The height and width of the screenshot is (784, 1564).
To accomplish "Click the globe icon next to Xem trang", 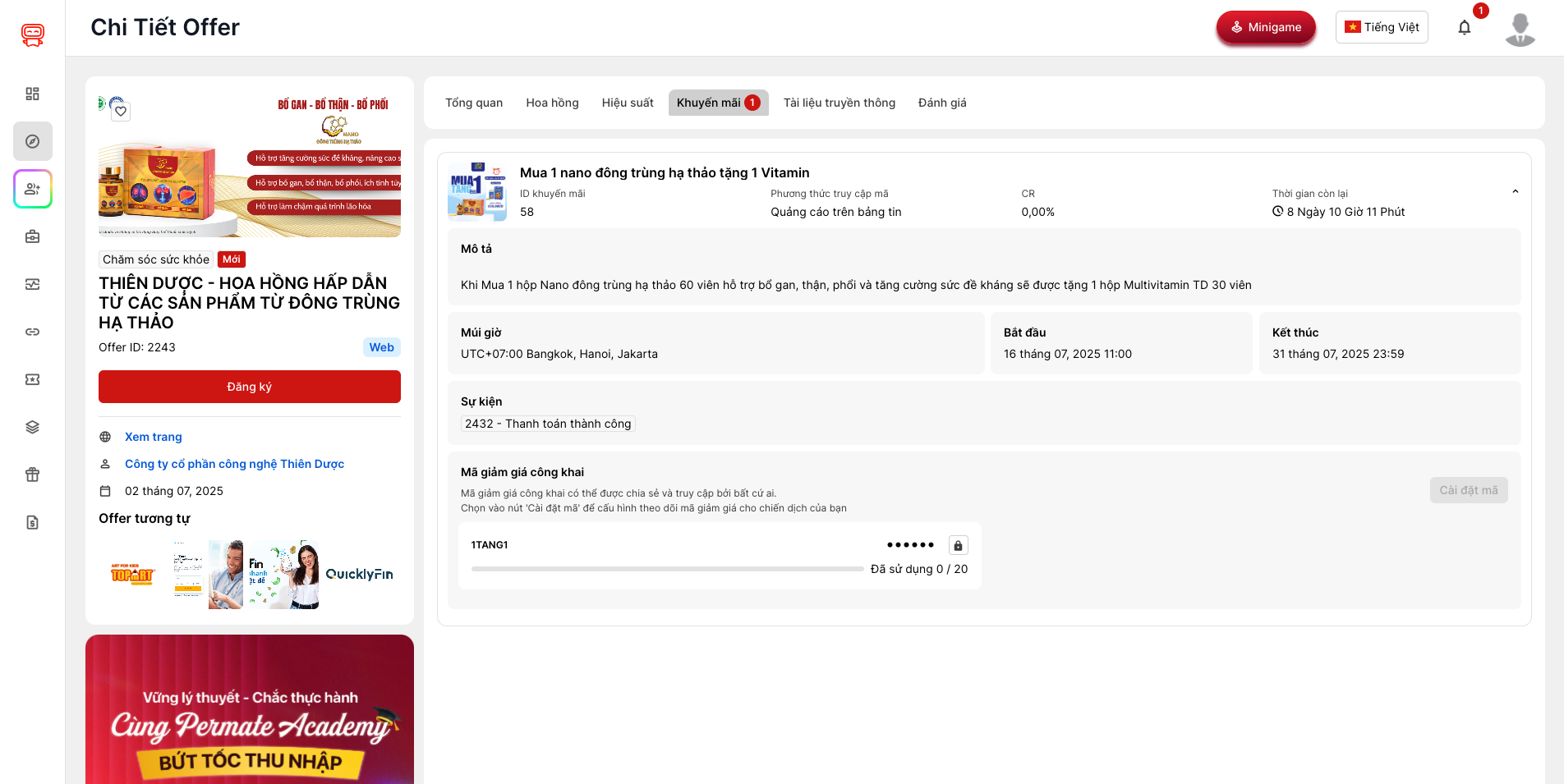I will tap(105, 437).
